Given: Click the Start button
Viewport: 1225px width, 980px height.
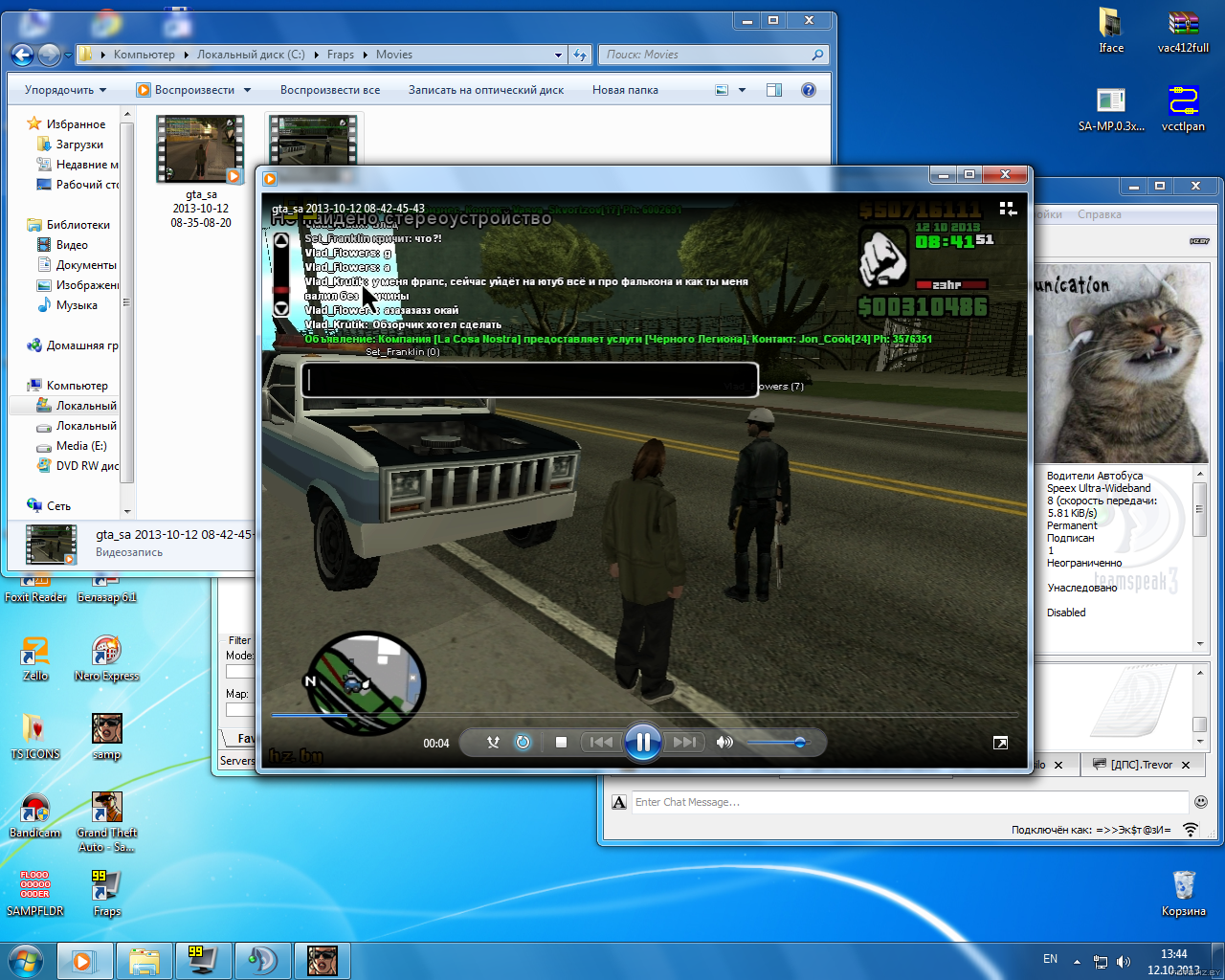Looking at the screenshot, I should coord(26,960).
